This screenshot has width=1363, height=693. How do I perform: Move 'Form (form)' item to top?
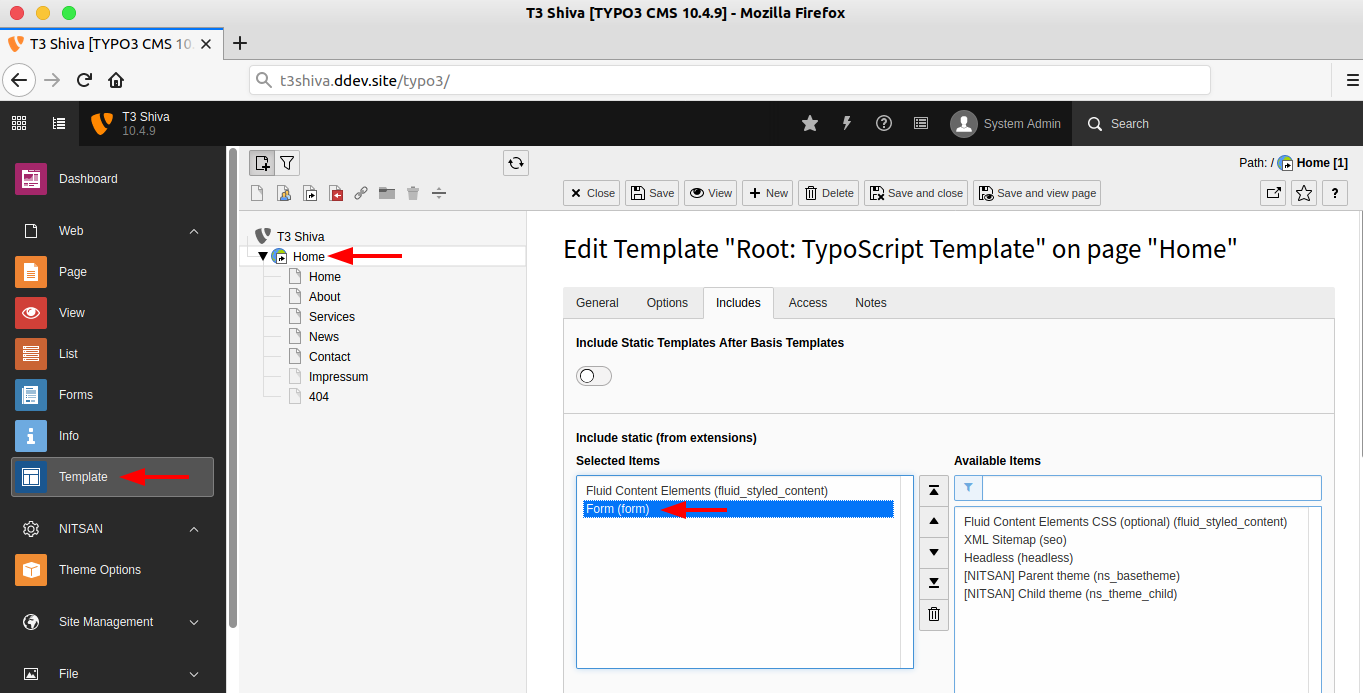click(933, 490)
